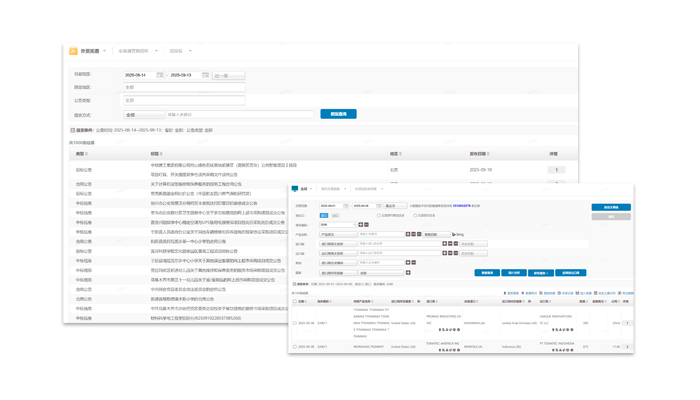Viewport: 700px width, 400px height.
Task: Select the blue import toggle option
Action: coord(324,215)
